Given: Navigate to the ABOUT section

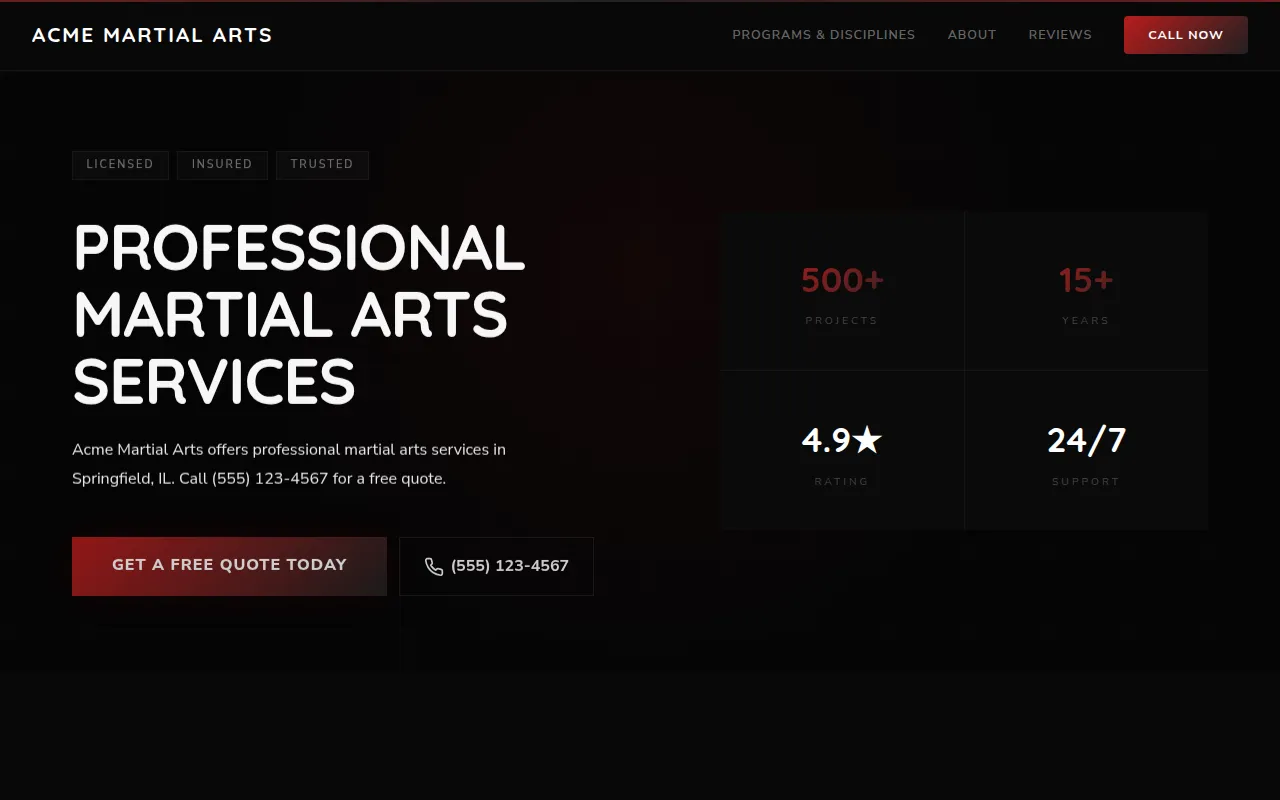Looking at the screenshot, I should click(x=971, y=35).
